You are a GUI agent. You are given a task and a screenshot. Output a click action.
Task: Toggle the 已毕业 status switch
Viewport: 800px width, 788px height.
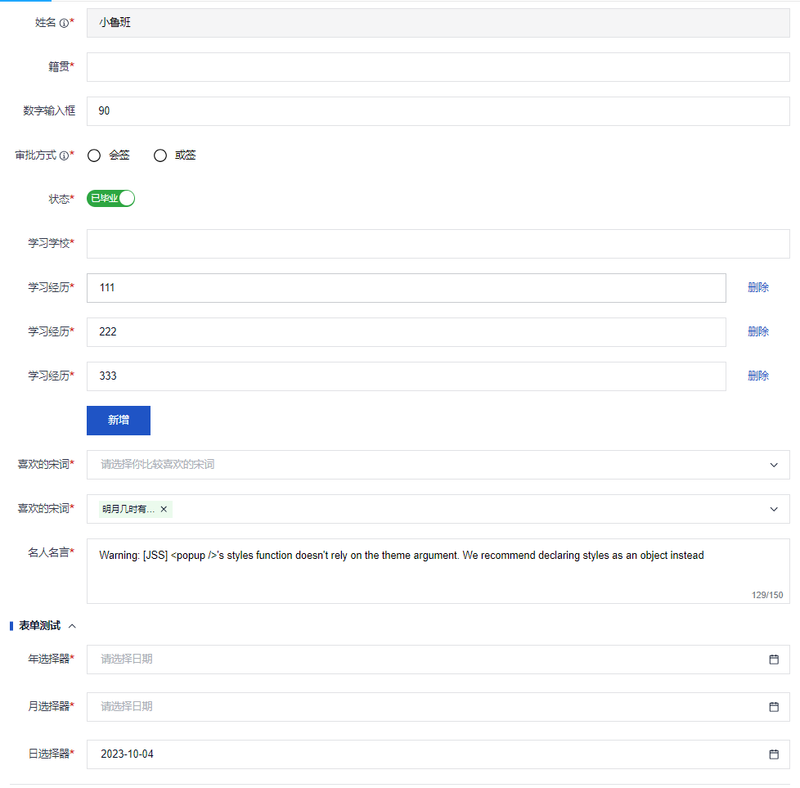point(111,199)
